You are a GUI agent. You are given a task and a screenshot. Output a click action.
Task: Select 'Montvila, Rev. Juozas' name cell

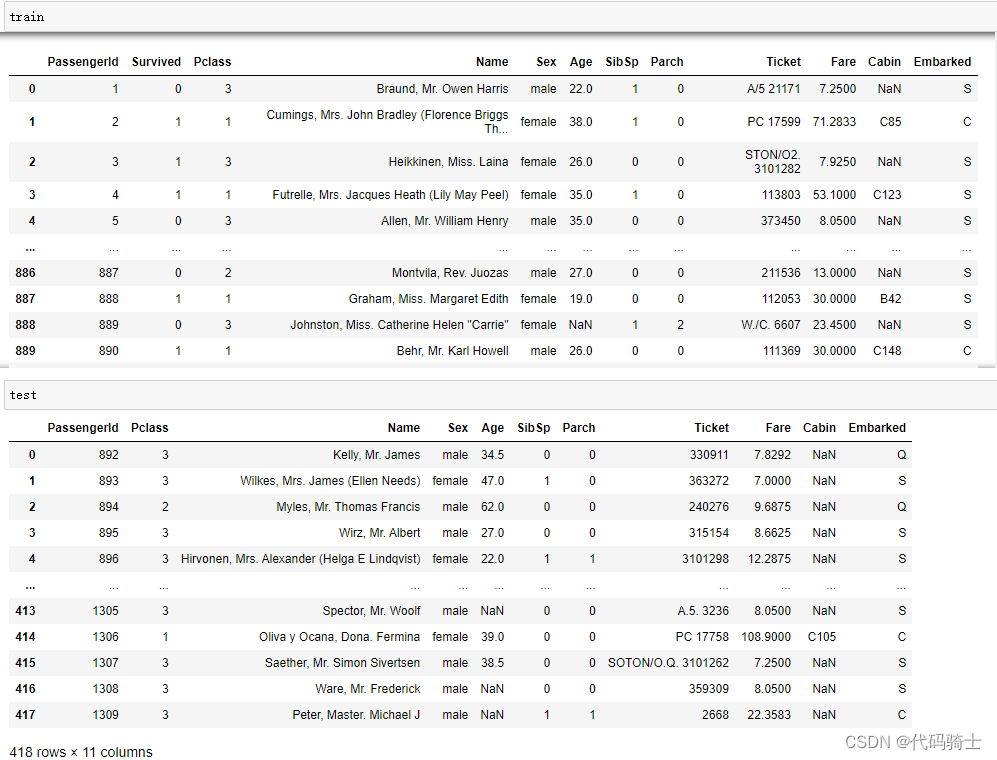click(450, 273)
